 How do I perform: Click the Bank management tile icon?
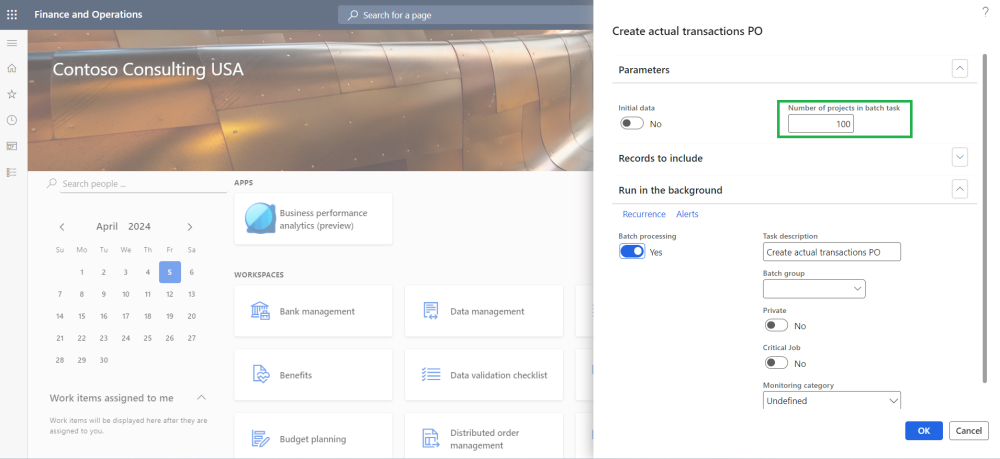[x=260, y=311]
